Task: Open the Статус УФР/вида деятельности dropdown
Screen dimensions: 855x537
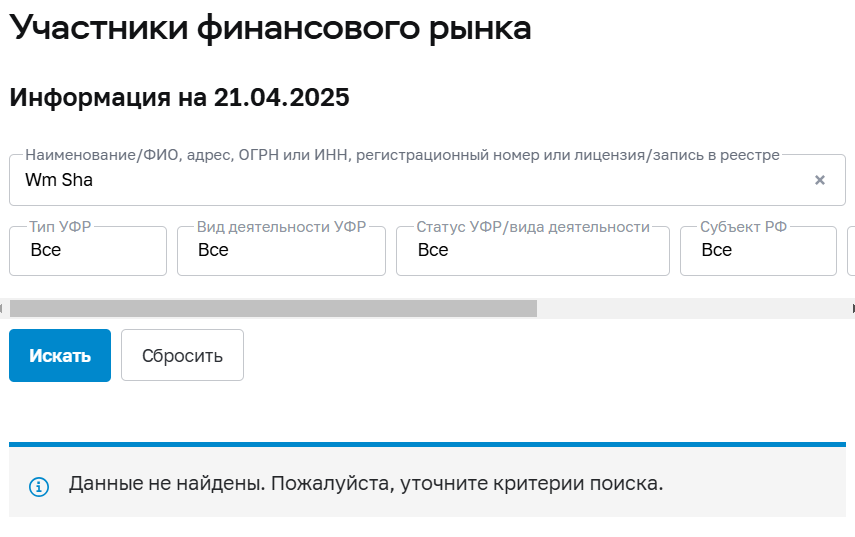Action: point(532,250)
